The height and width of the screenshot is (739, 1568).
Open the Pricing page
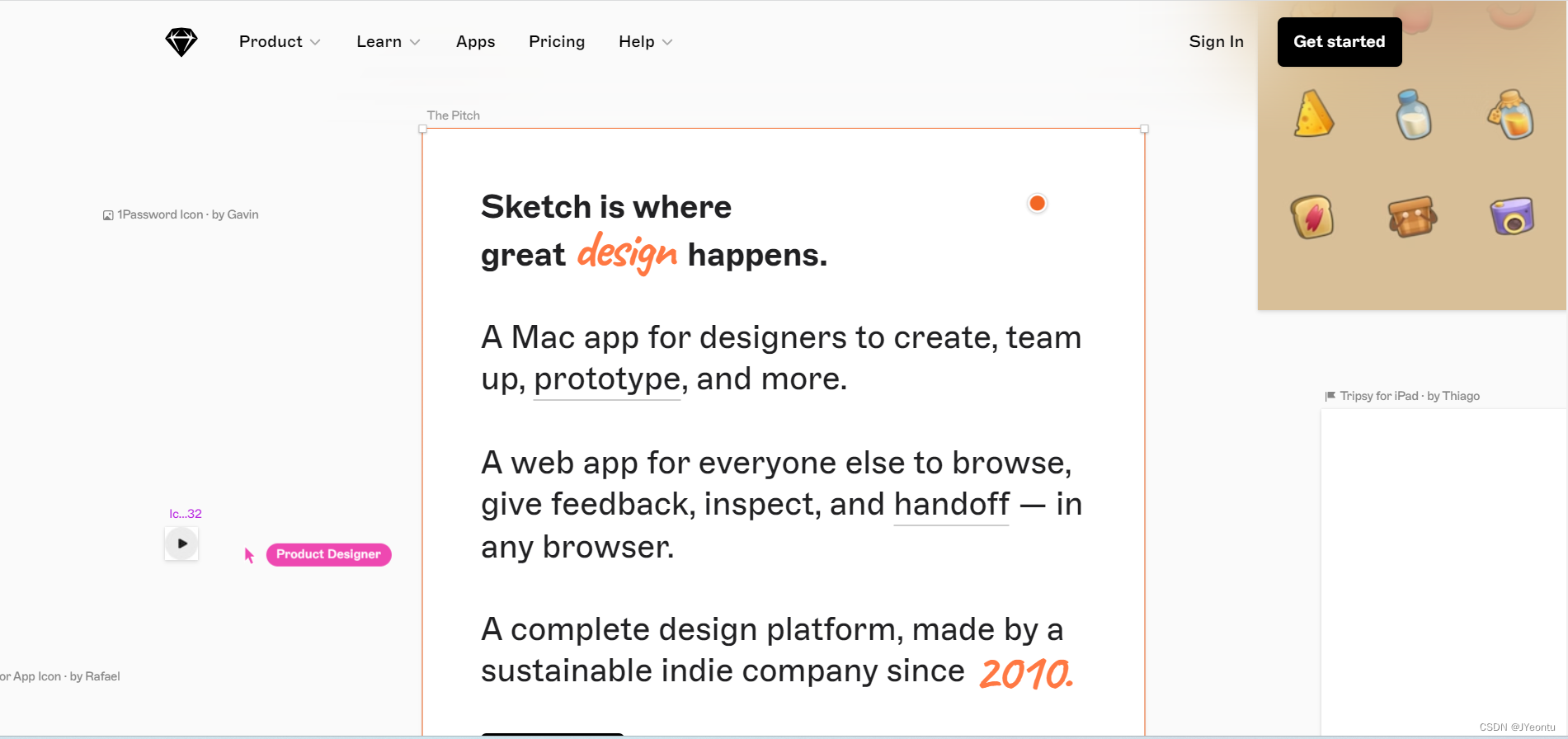click(557, 42)
